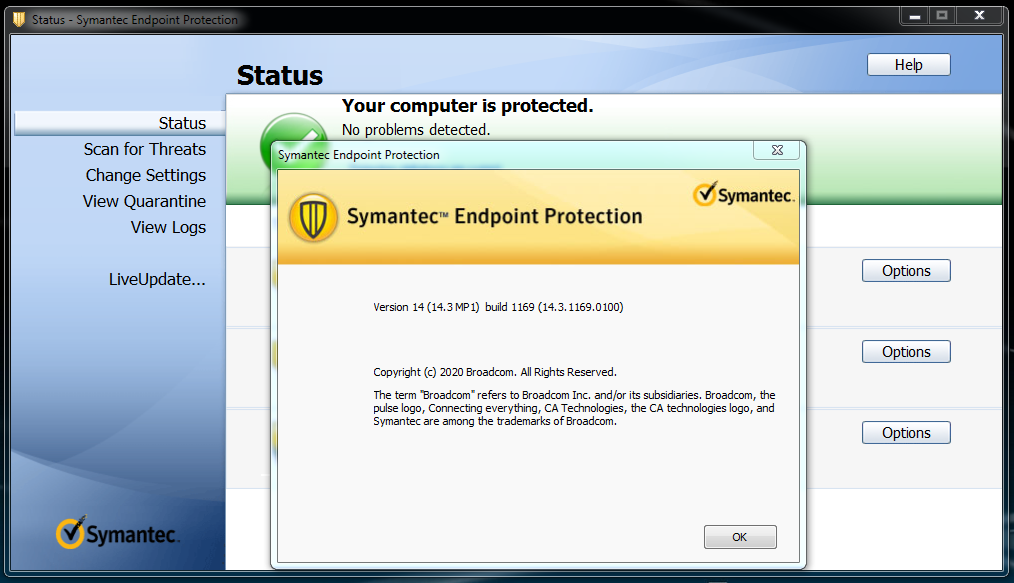Open Options for the third protection category

[905, 432]
